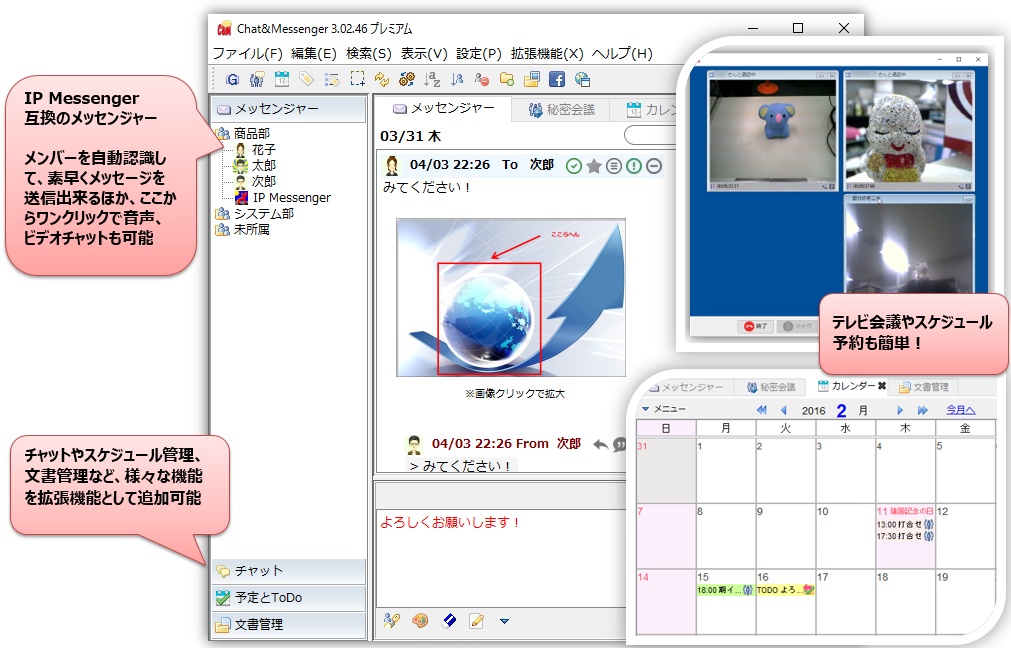Toggle the green exclamation icon on the message
Image resolution: width=1011 pixels, height=648 pixels.
coord(634,166)
